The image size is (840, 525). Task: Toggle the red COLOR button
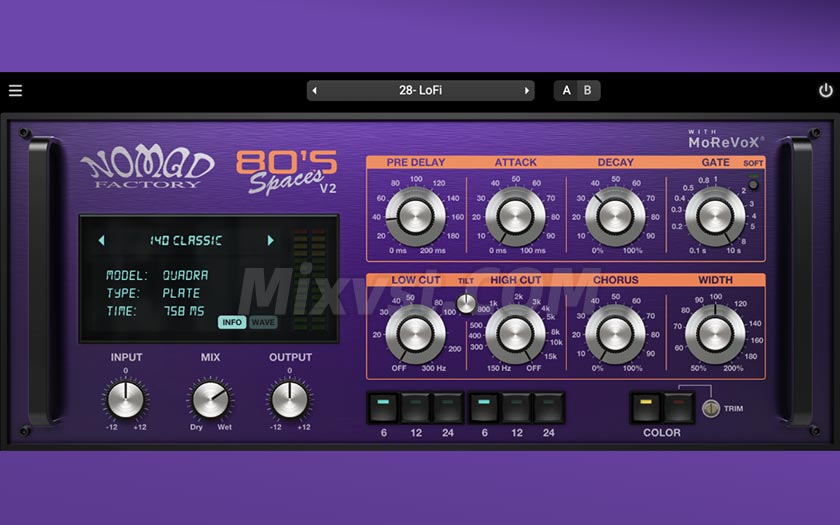point(679,408)
